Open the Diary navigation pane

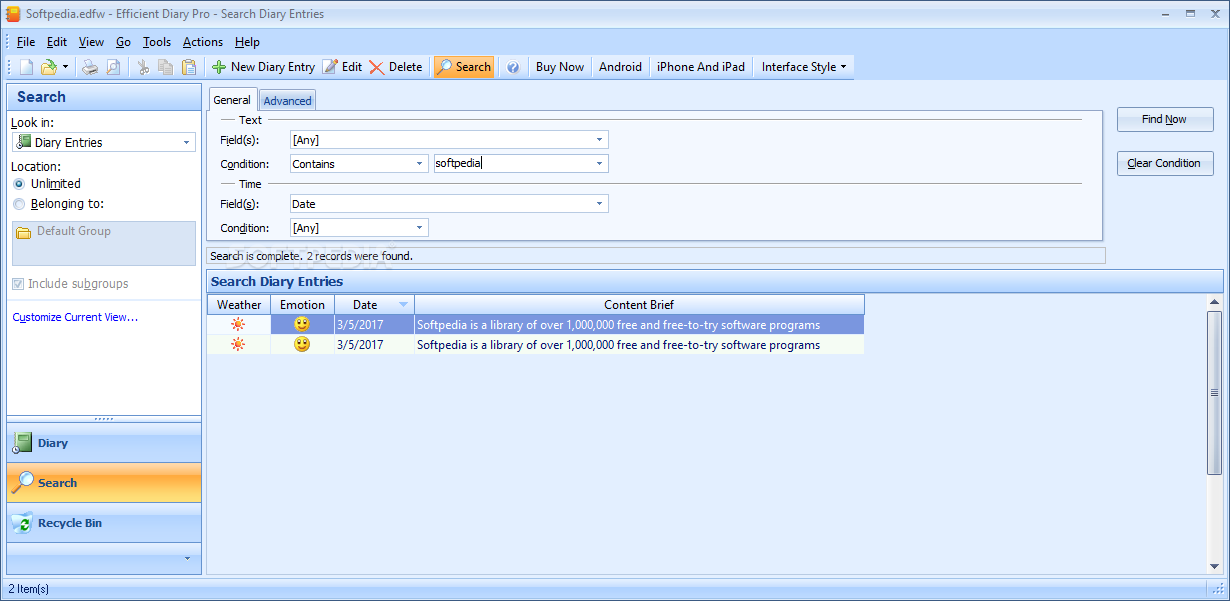(104, 443)
